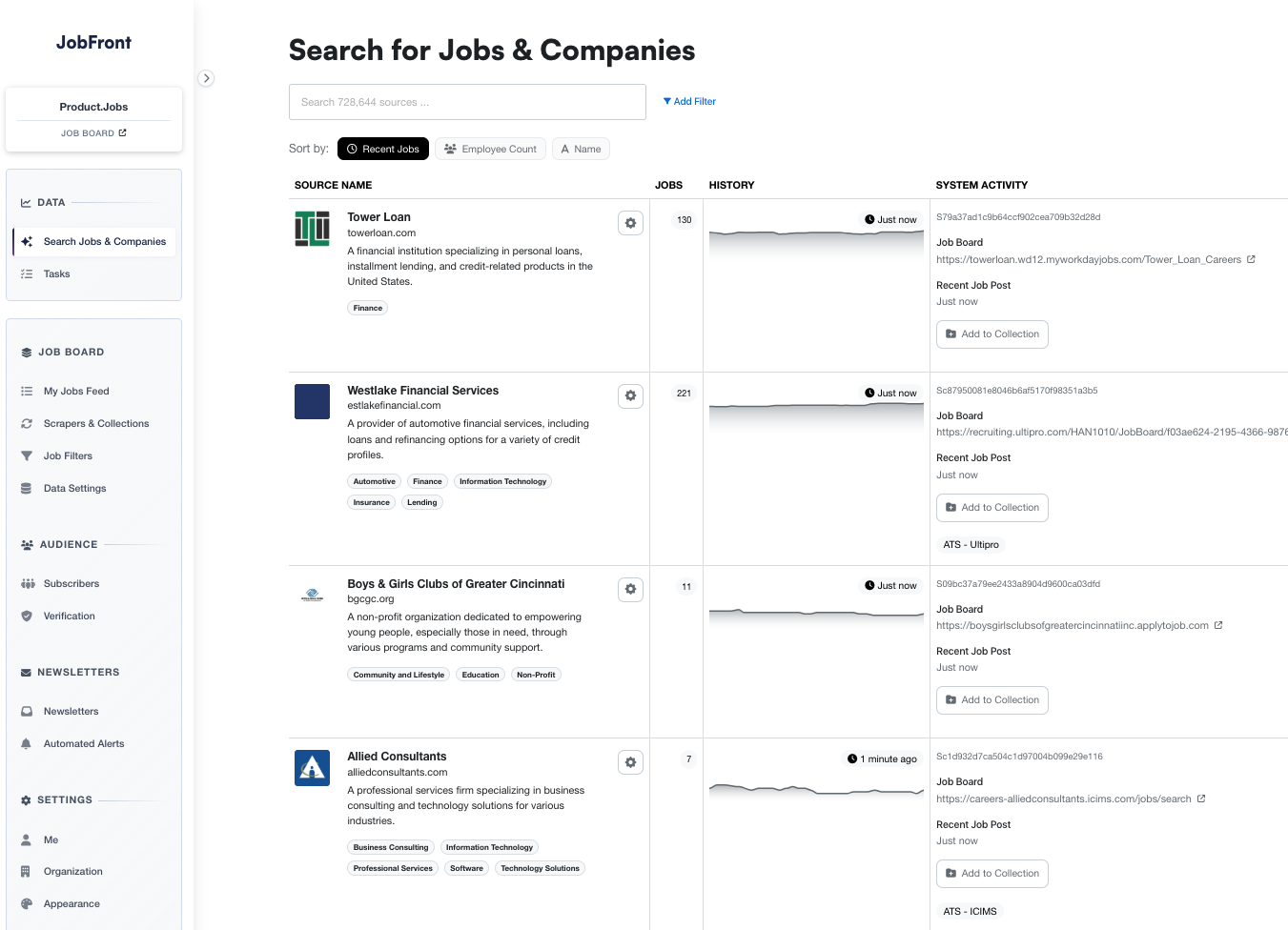Select the Recent Jobs sort toggle
The height and width of the screenshot is (930, 1288).
(382, 149)
